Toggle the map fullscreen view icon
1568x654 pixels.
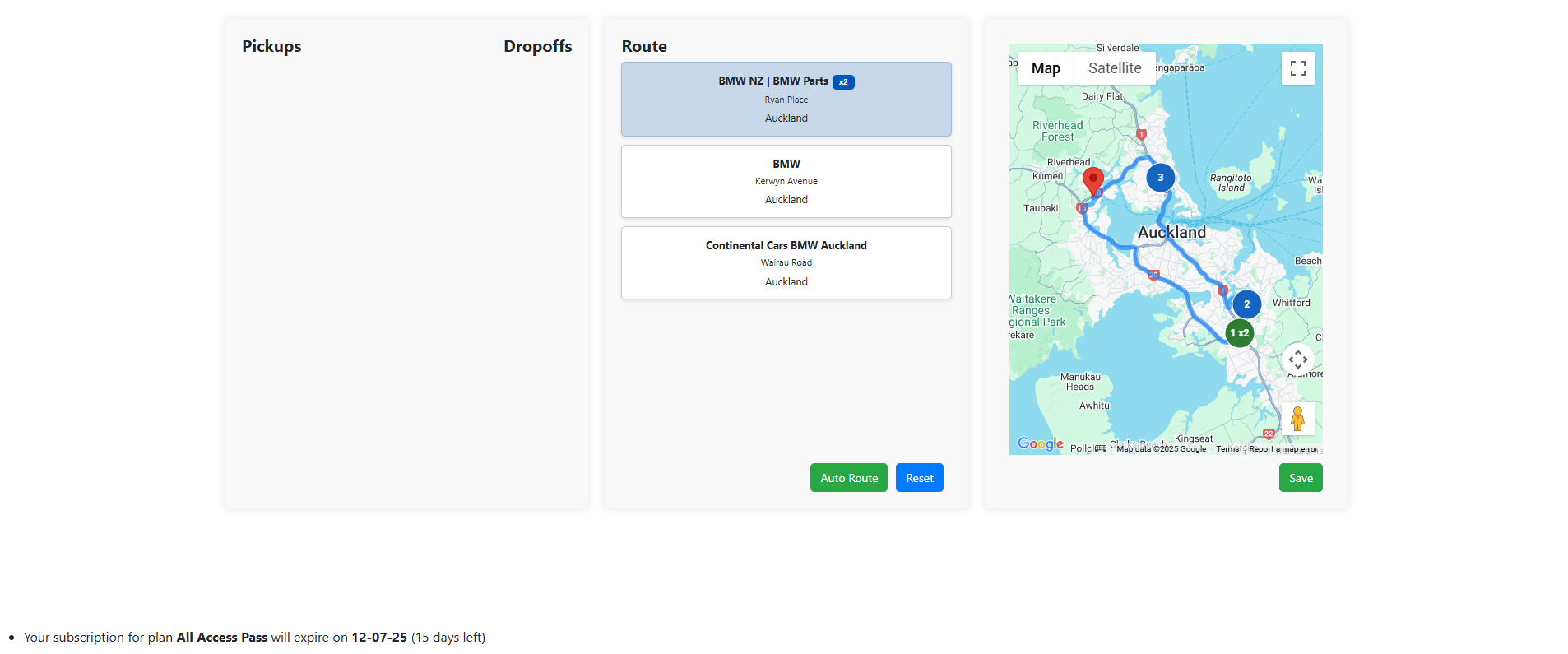[1297, 68]
